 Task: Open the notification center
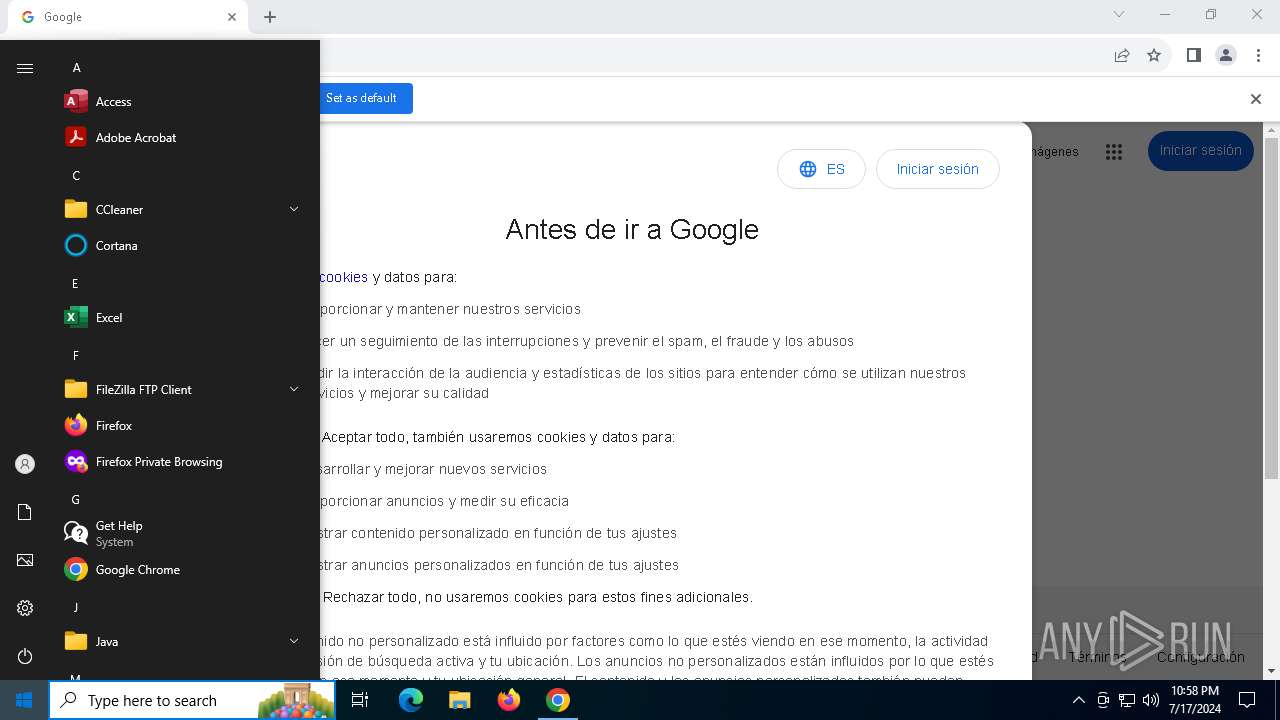point(1247,700)
